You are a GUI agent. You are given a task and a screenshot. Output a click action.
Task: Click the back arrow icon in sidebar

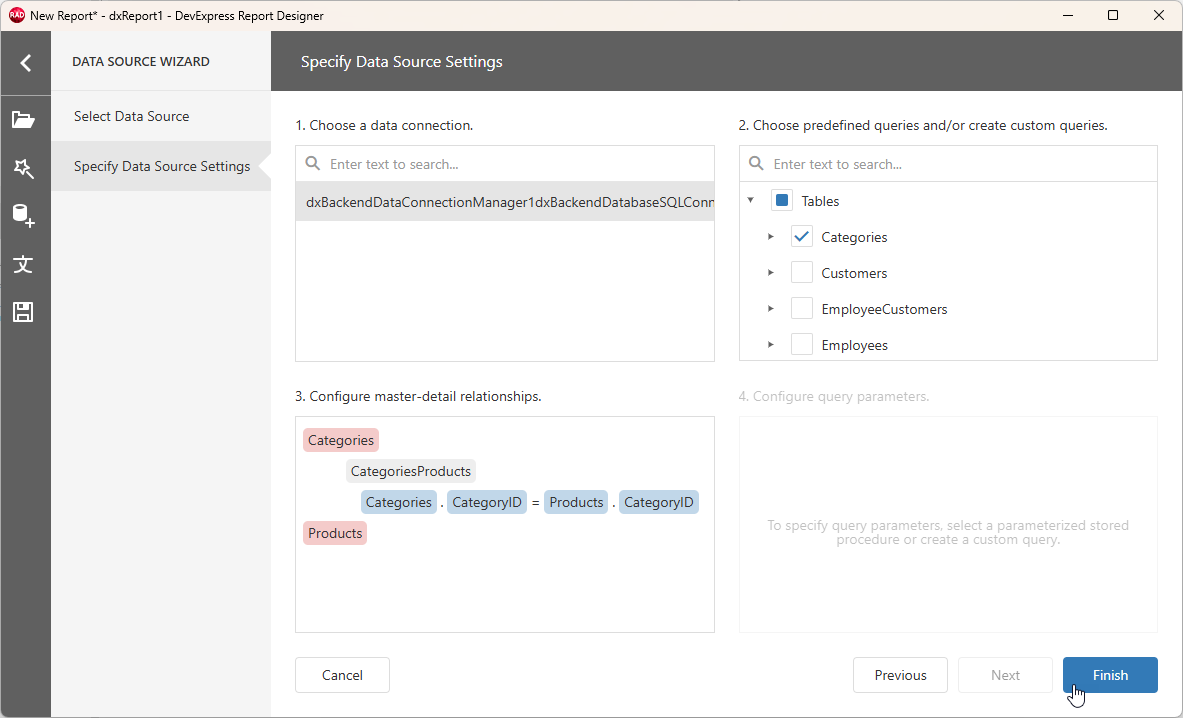point(26,63)
